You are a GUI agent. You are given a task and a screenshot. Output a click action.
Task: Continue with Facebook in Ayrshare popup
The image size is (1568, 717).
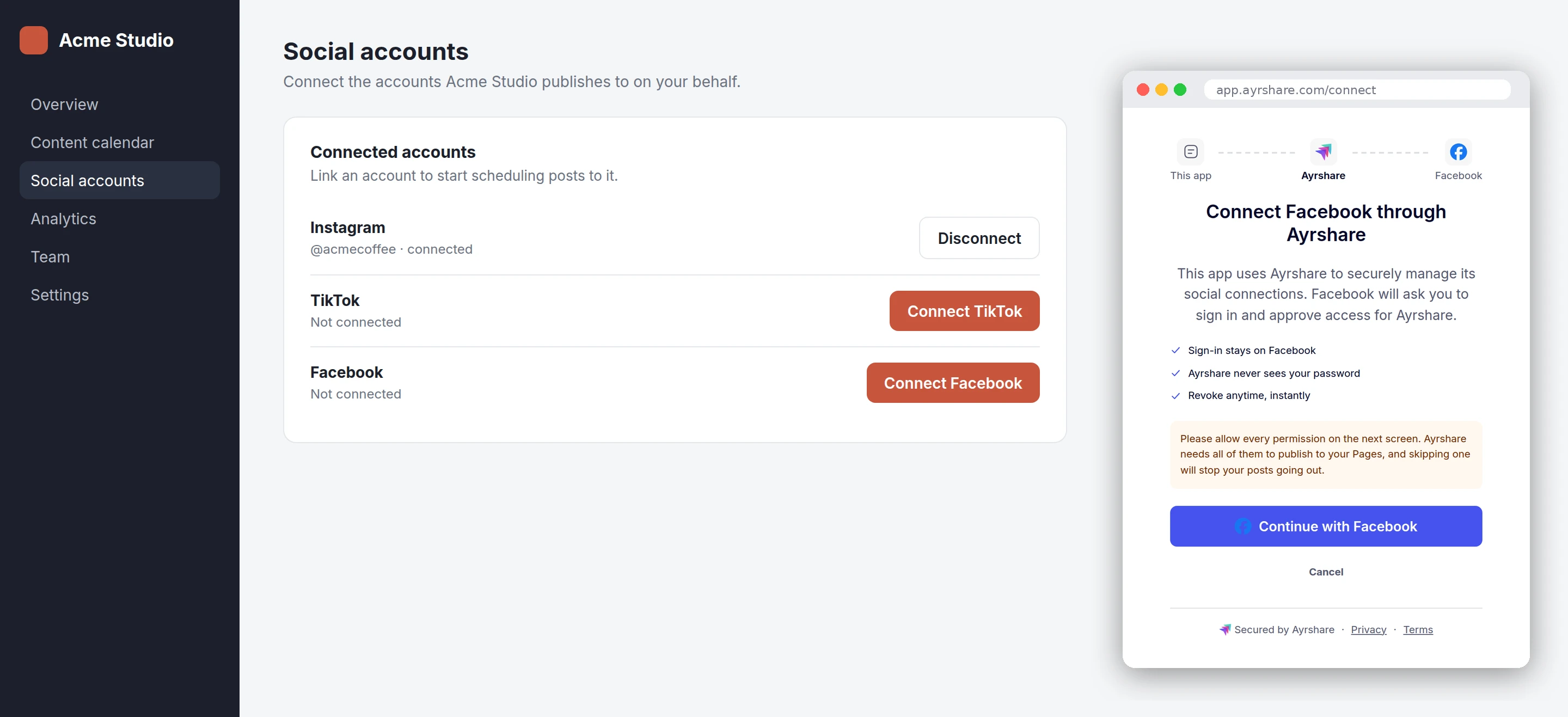(1326, 526)
